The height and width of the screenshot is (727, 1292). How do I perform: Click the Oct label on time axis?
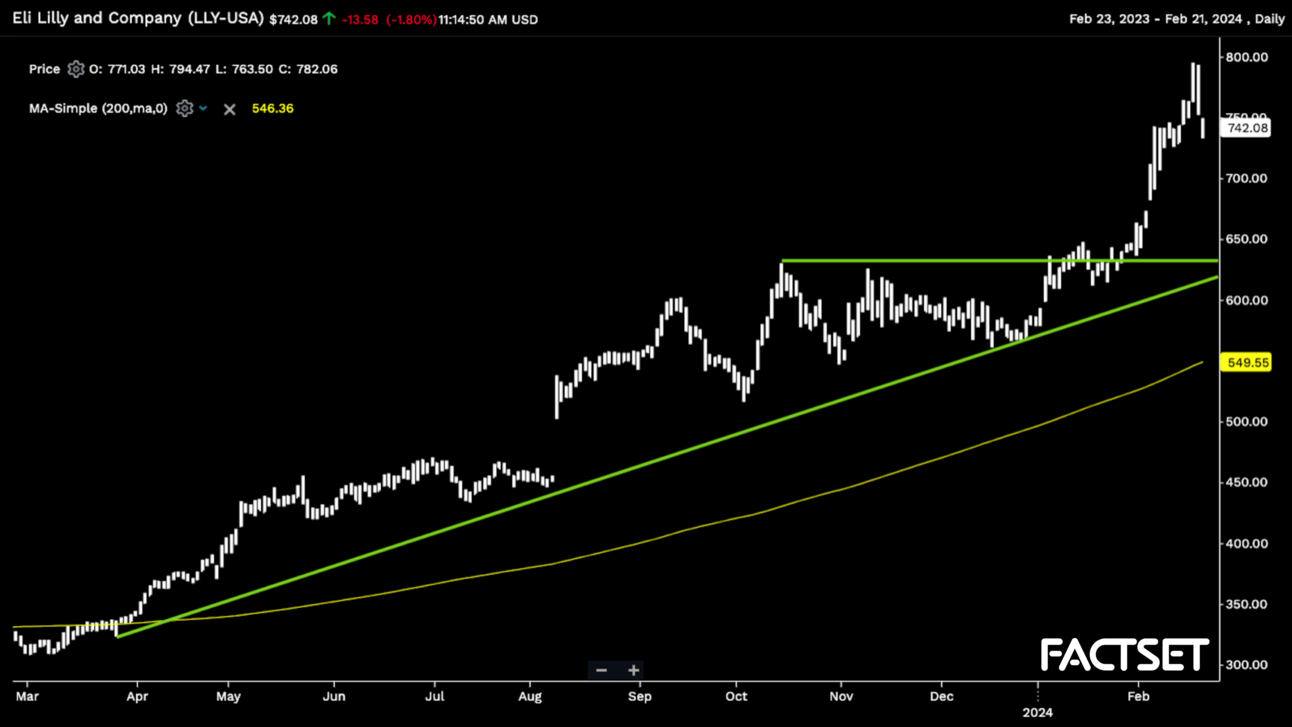(x=736, y=696)
